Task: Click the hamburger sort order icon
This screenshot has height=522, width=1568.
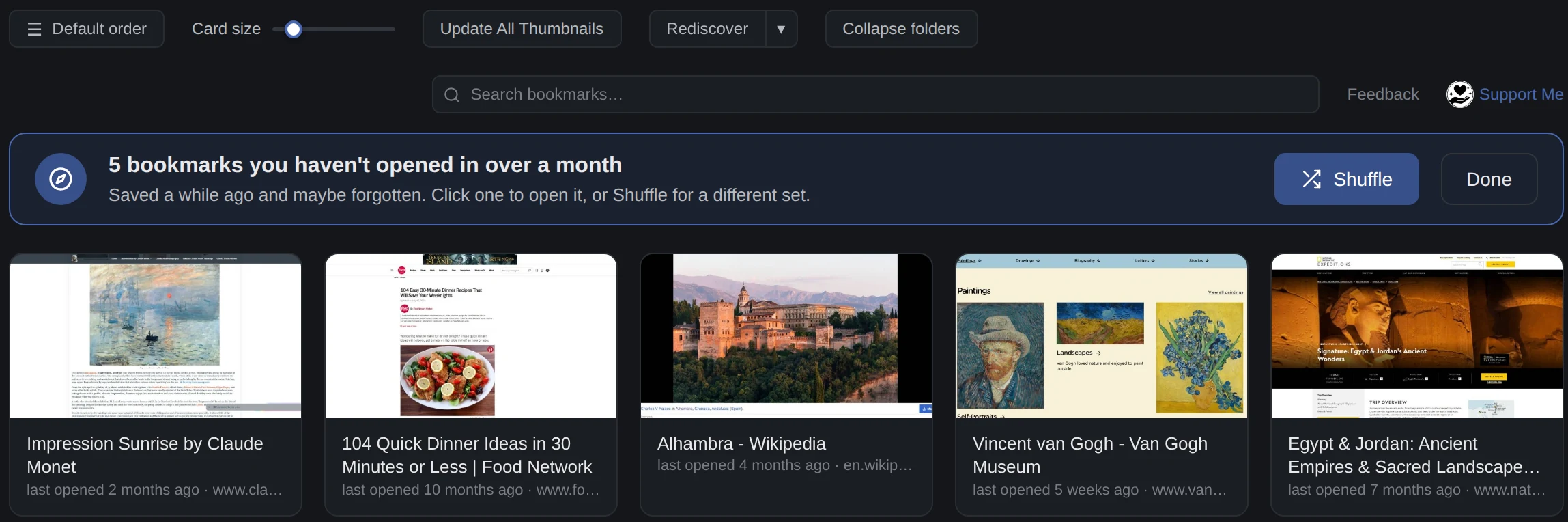Action: click(34, 29)
